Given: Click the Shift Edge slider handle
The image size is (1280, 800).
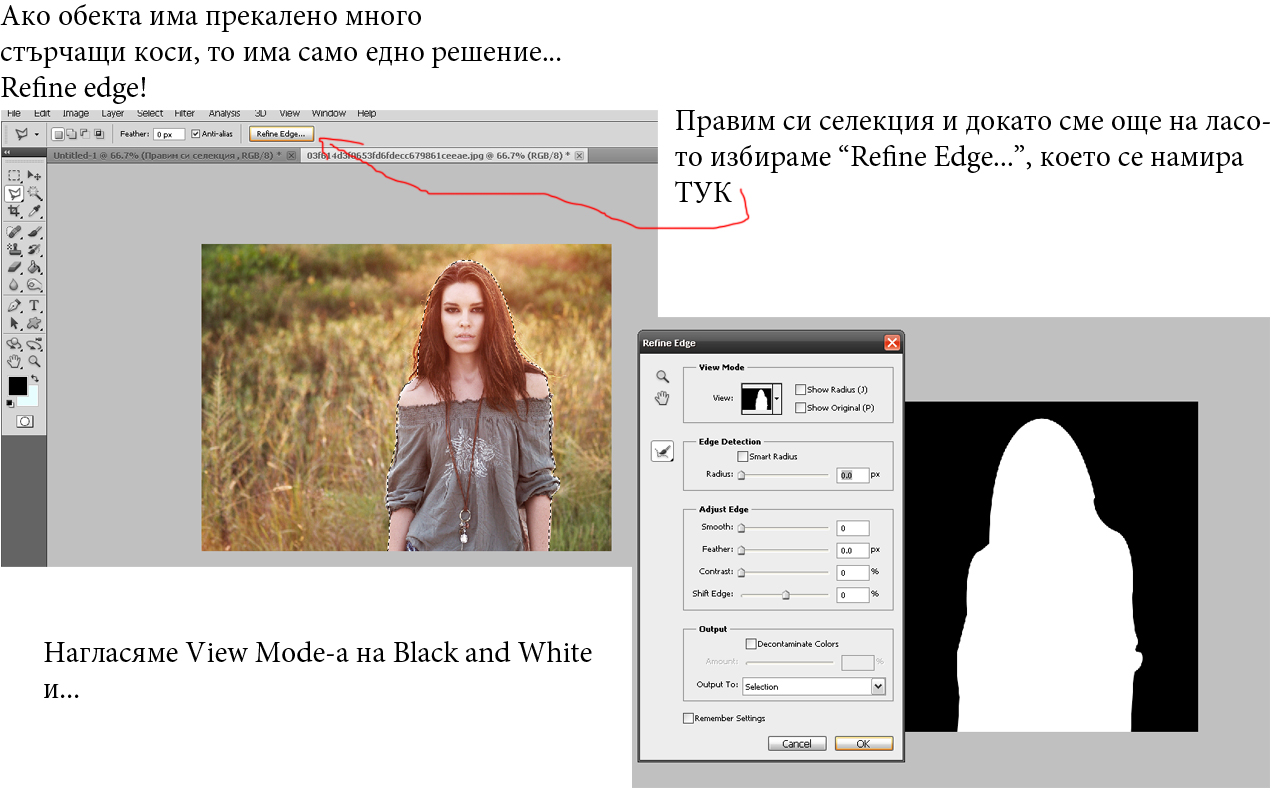Looking at the screenshot, I should tap(786, 595).
